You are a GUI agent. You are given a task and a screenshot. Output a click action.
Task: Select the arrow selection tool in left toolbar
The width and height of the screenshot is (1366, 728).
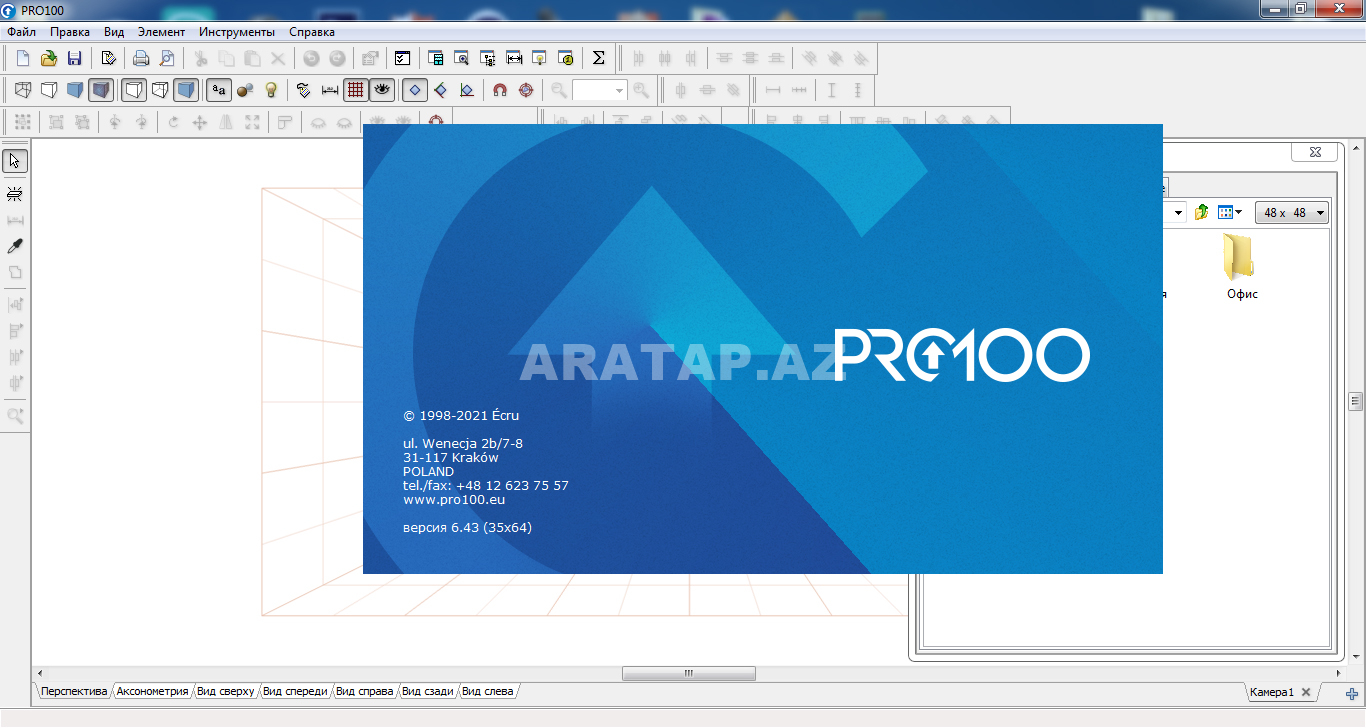pos(15,161)
